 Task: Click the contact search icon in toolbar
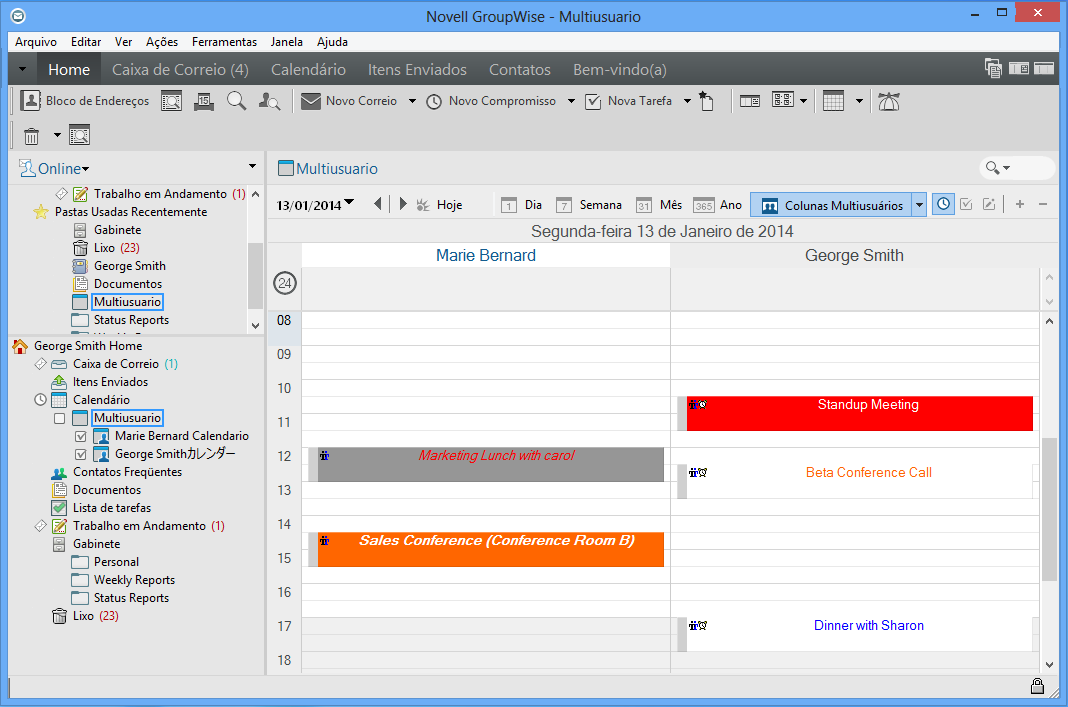270,101
